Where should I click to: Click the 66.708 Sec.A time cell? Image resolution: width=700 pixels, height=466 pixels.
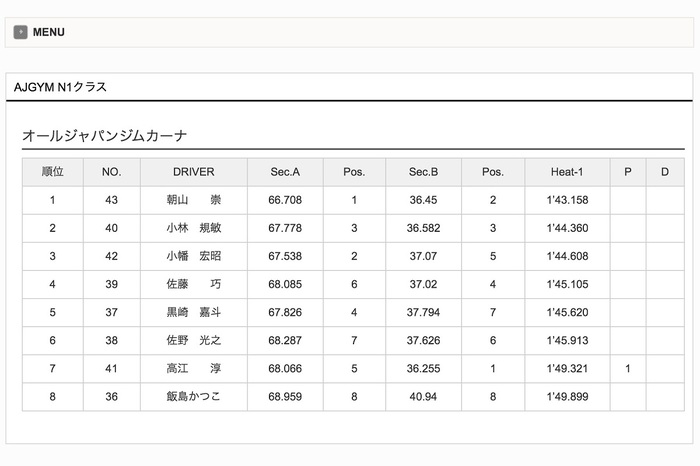[285, 200]
